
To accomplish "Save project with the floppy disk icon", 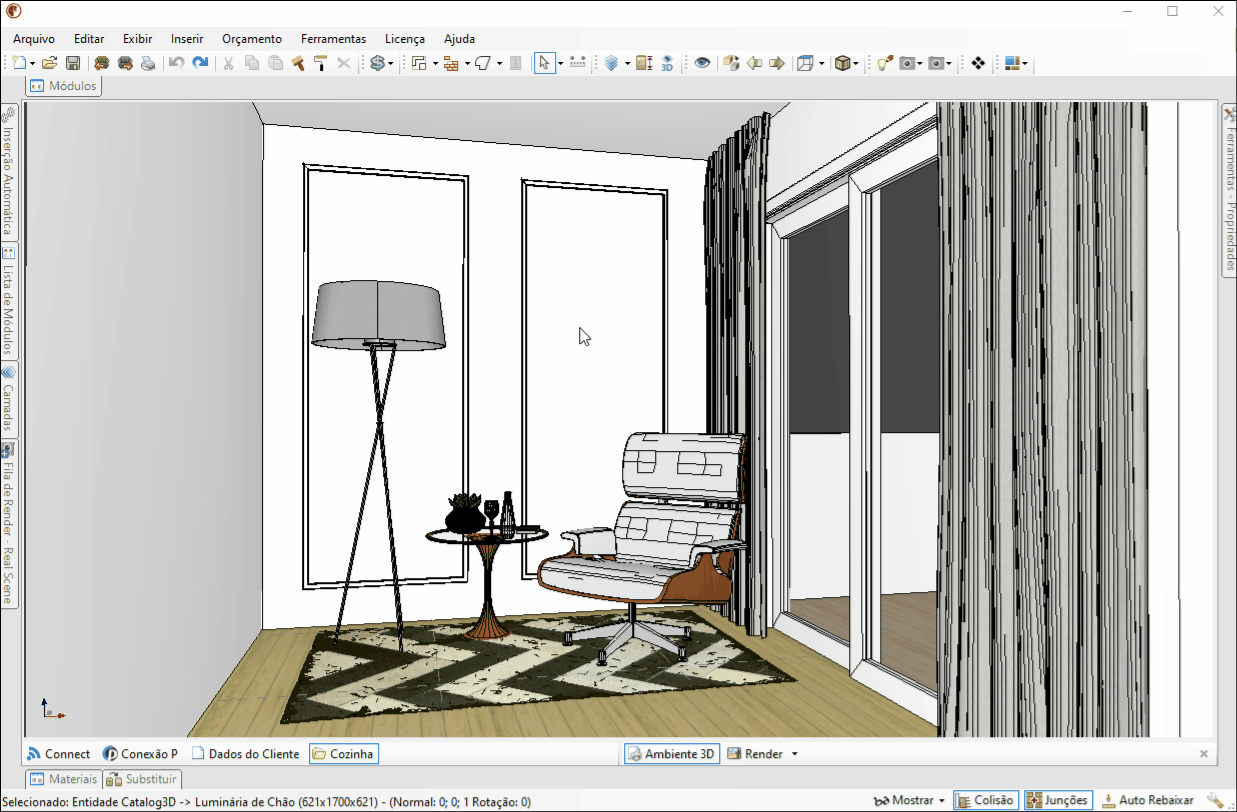I will coord(73,63).
